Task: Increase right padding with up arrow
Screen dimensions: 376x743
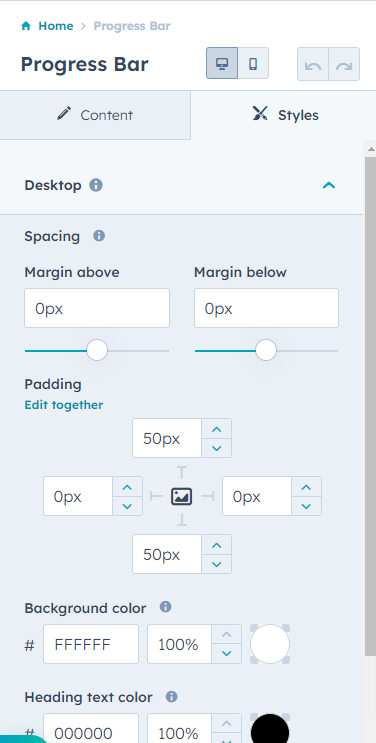Action: coord(306,487)
